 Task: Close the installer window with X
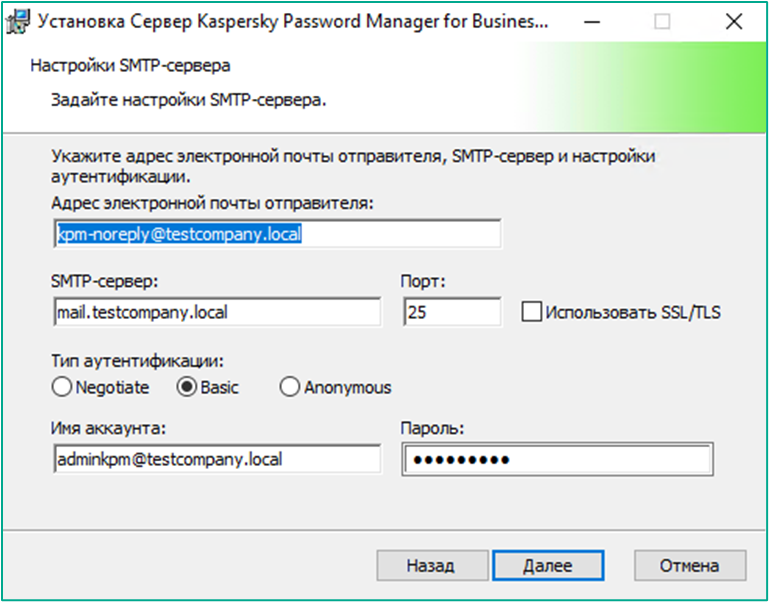[734, 22]
